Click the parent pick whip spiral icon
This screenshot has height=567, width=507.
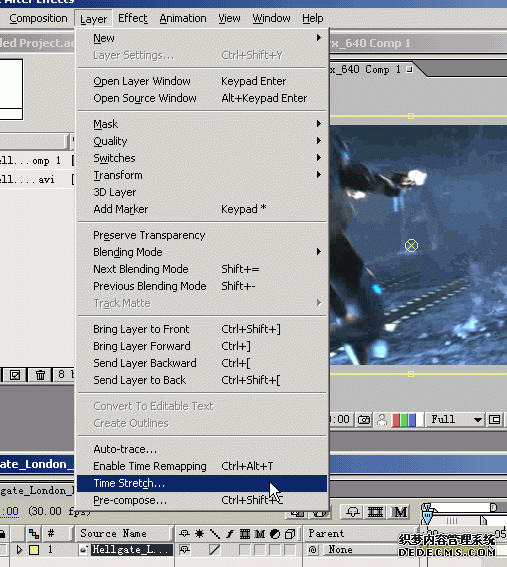(x=313, y=550)
